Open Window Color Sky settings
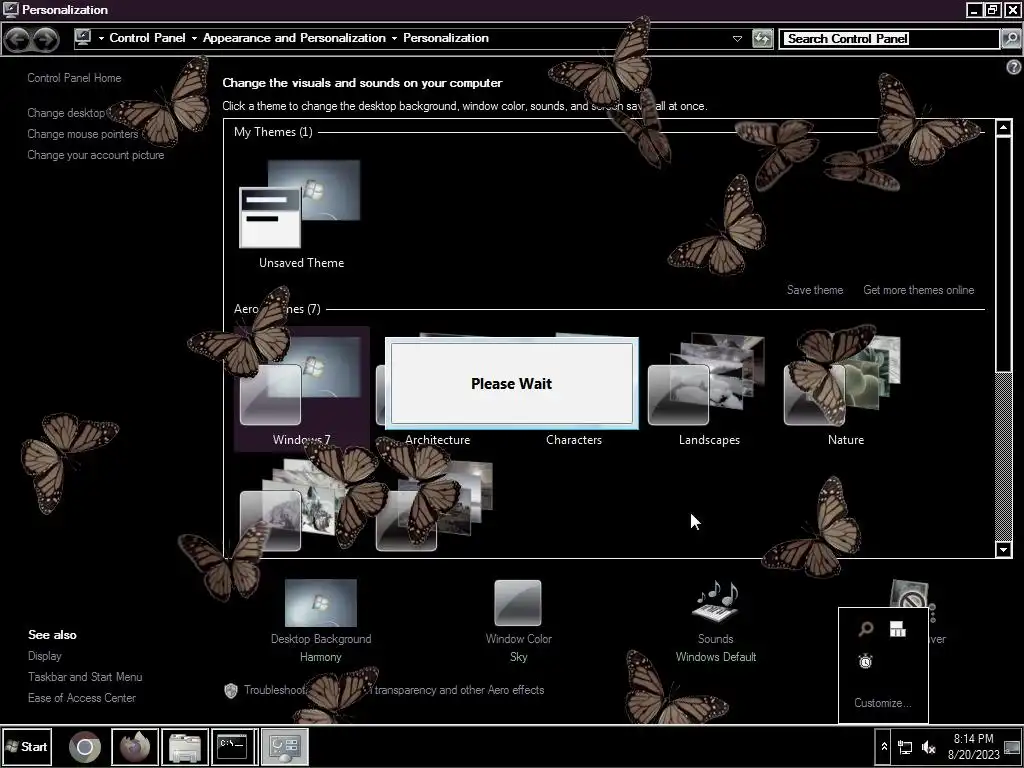Image resolution: width=1024 pixels, height=768 pixels. [518, 620]
